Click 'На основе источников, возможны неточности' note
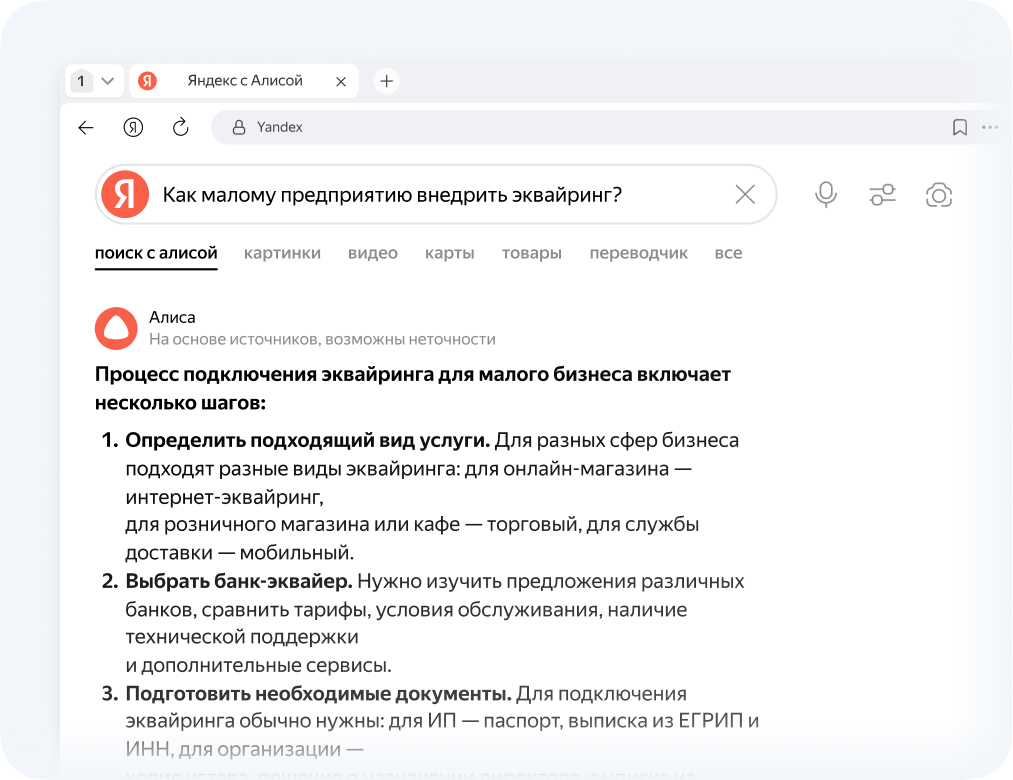The width and height of the screenshot is (1013, 780). click(322, 339)
